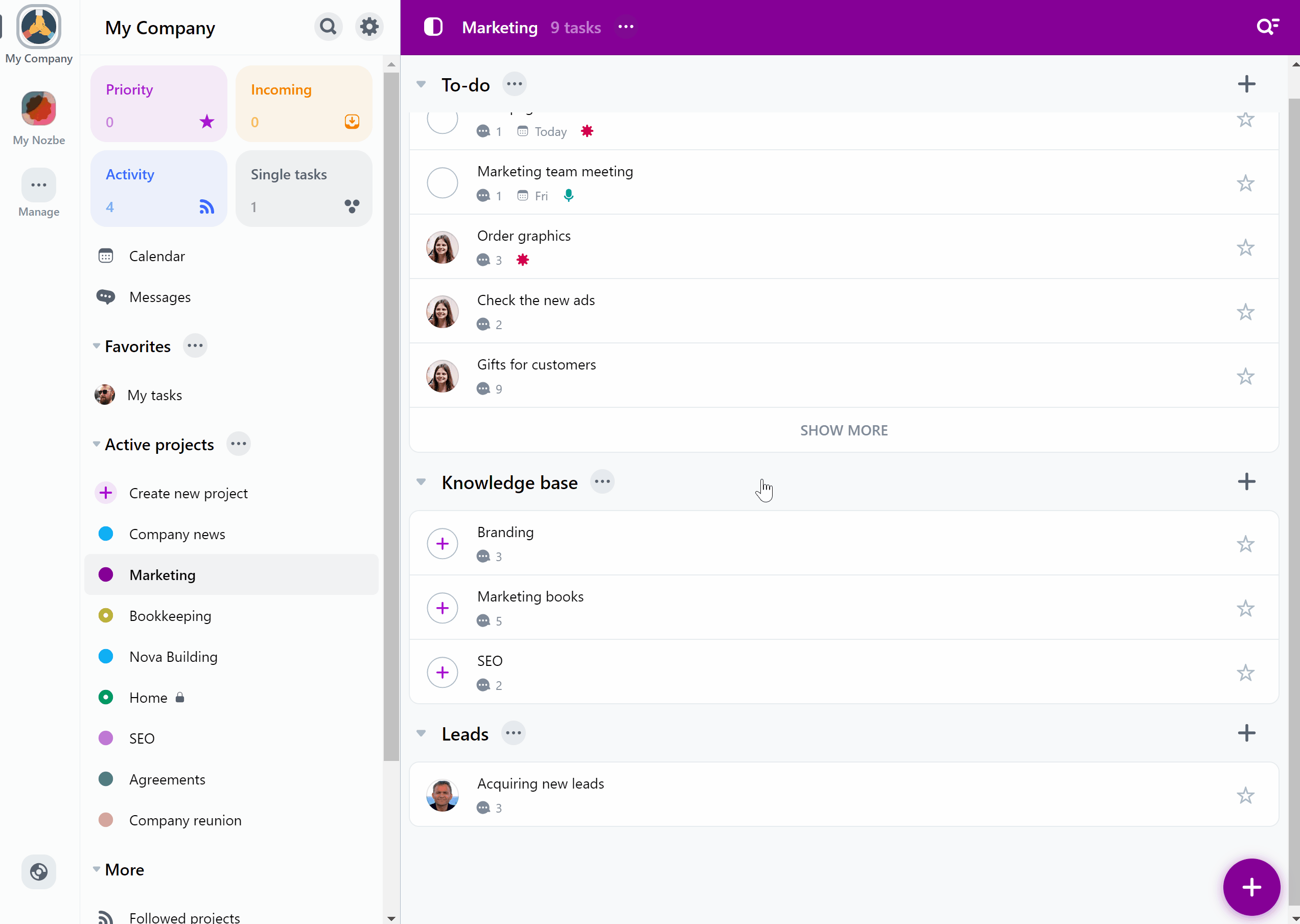Image resolution: width=1300 pixels, height=924 pixels.
Task: Click the Incoming inbox icon
Action: coord(352,122)
